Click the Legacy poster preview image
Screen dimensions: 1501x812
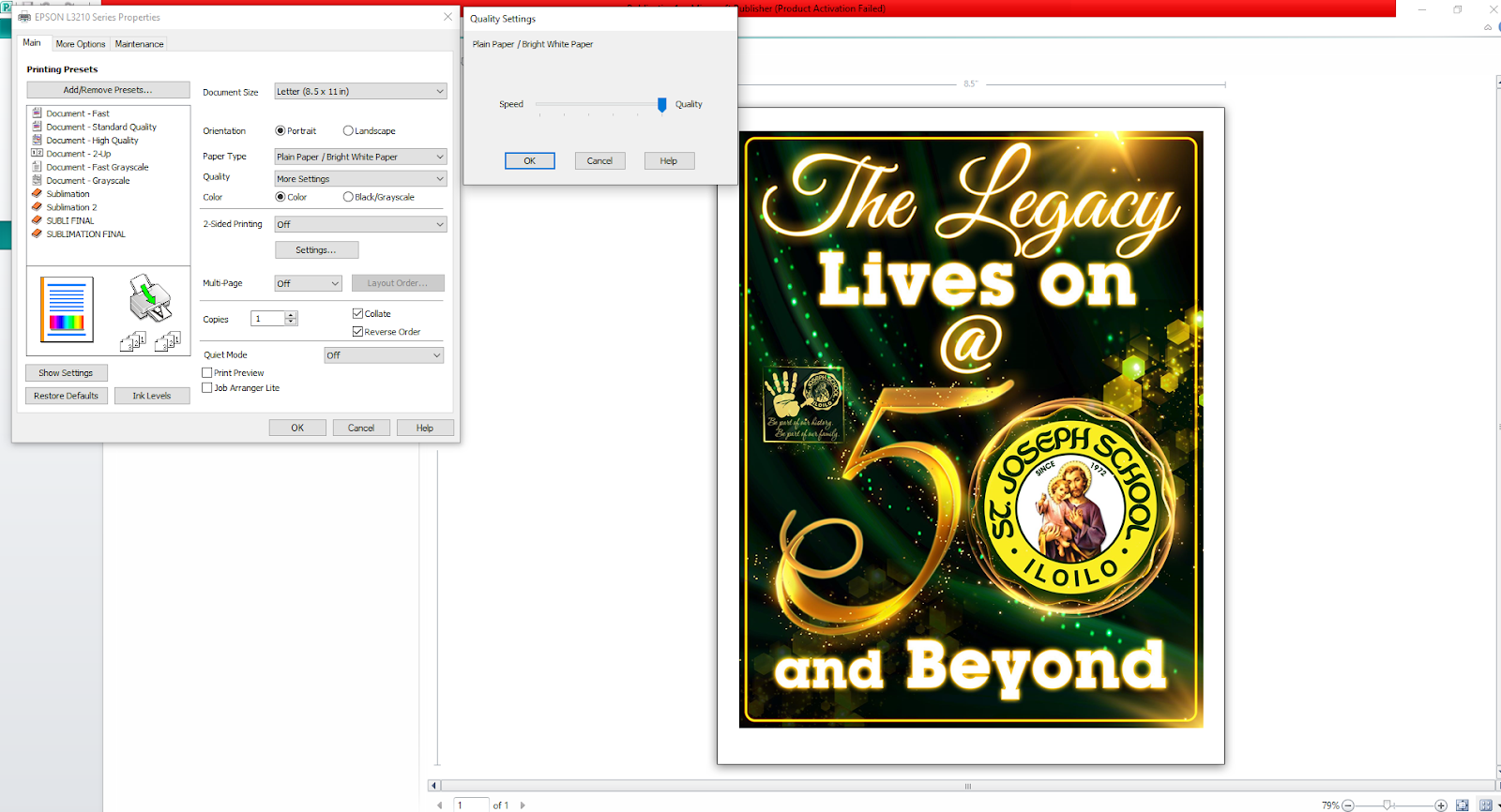(x=971, y=429)
